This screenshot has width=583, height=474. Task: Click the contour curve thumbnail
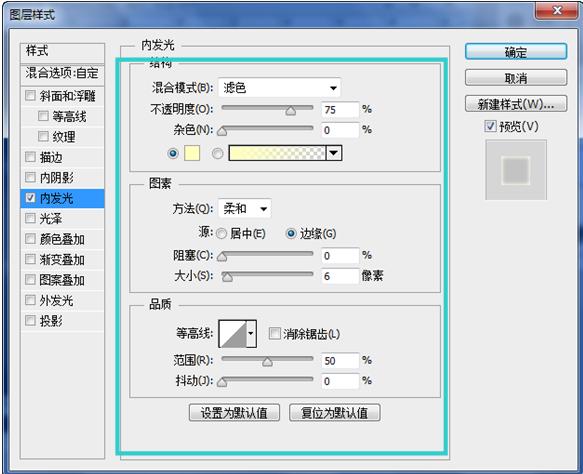(x=233, y=334)
